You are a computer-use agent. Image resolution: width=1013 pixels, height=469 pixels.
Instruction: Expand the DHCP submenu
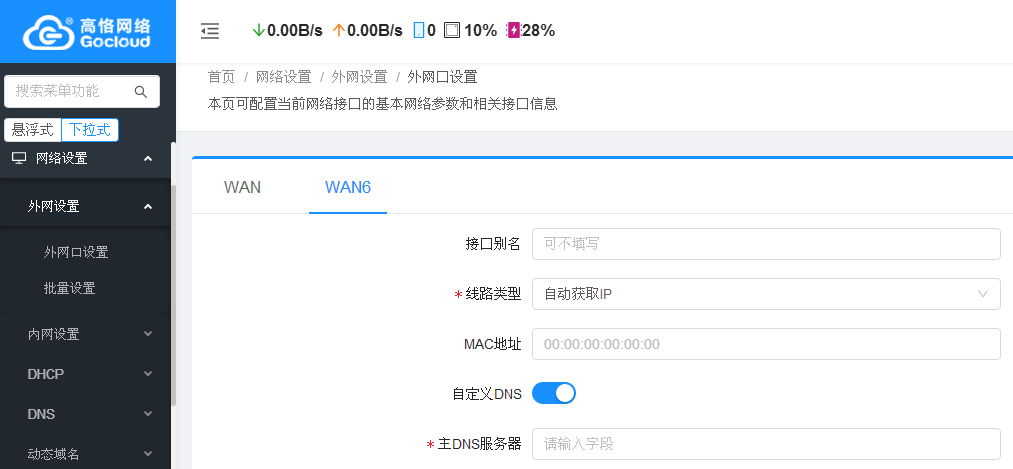pyautogui.click(x=87, y=374)
